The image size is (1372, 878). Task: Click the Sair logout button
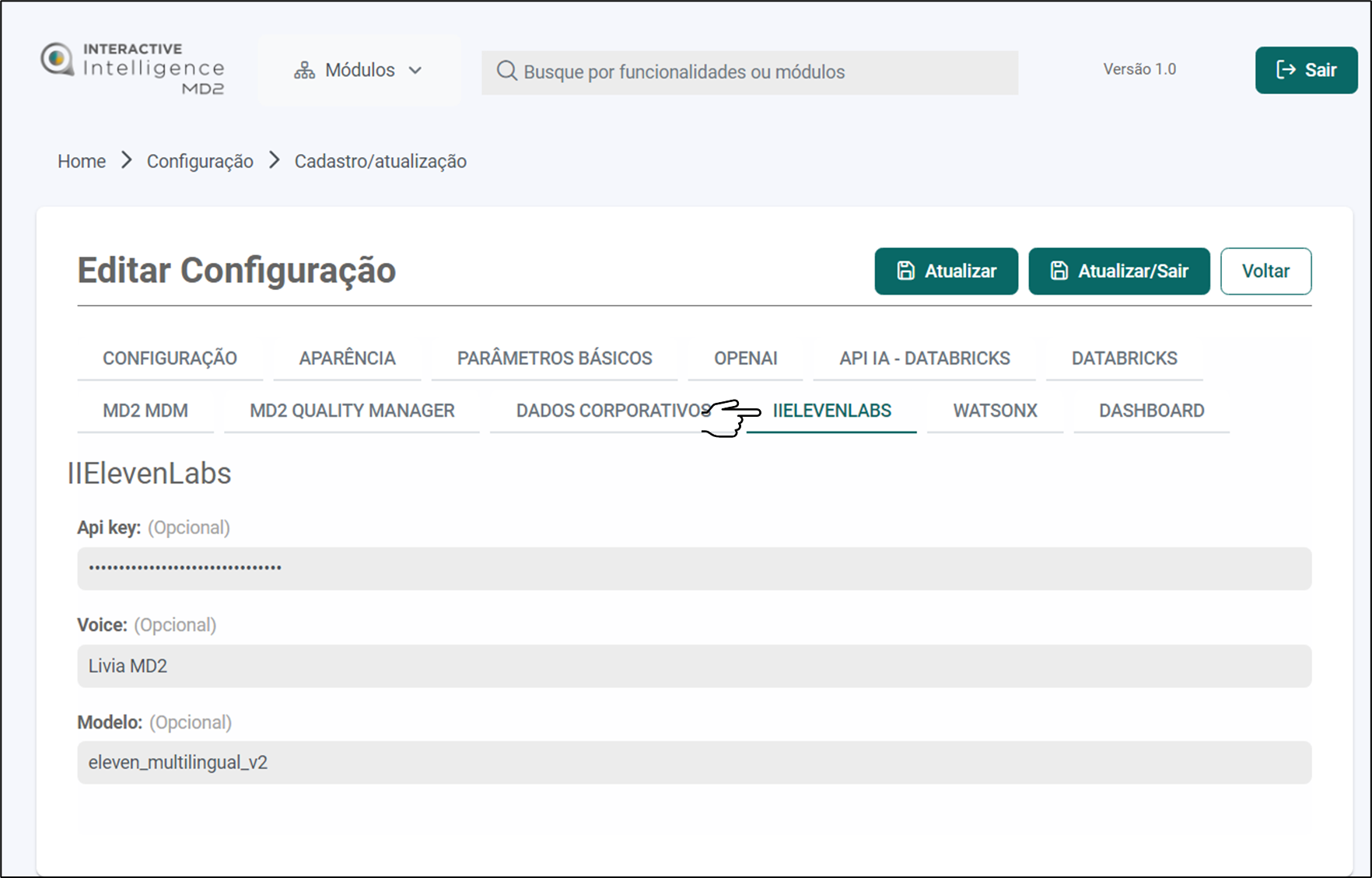[1305, 70]
